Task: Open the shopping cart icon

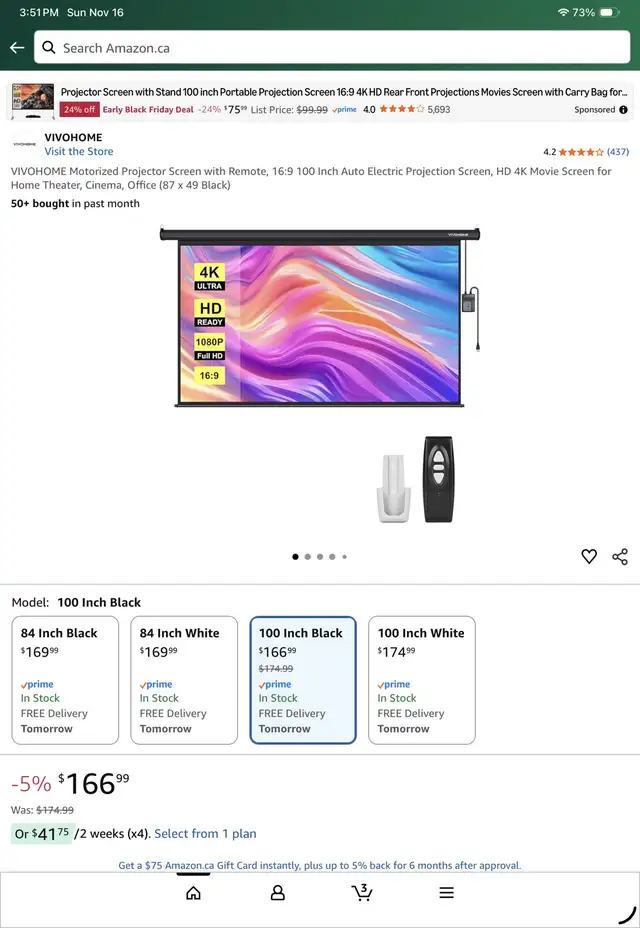Action: click(362, 892)
